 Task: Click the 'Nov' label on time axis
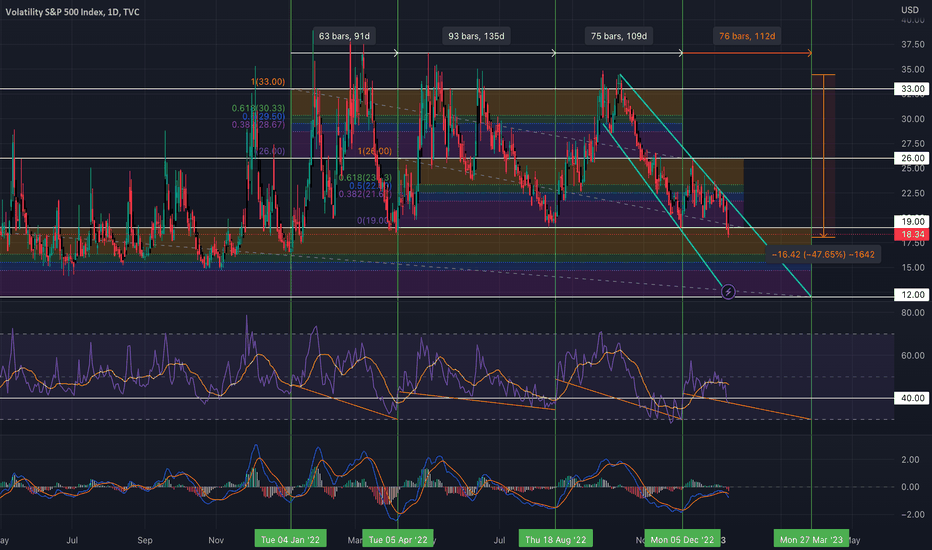tap(216, 540)
